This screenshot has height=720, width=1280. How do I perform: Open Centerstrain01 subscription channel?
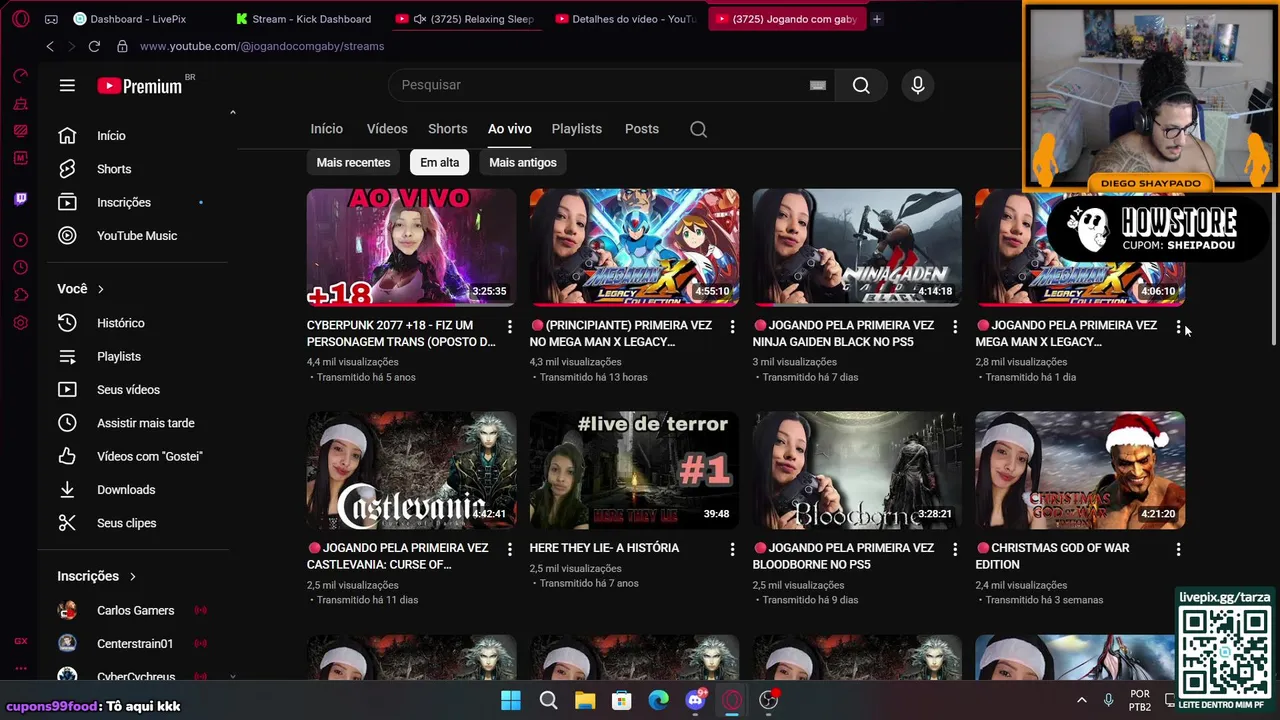click(134, 644)
